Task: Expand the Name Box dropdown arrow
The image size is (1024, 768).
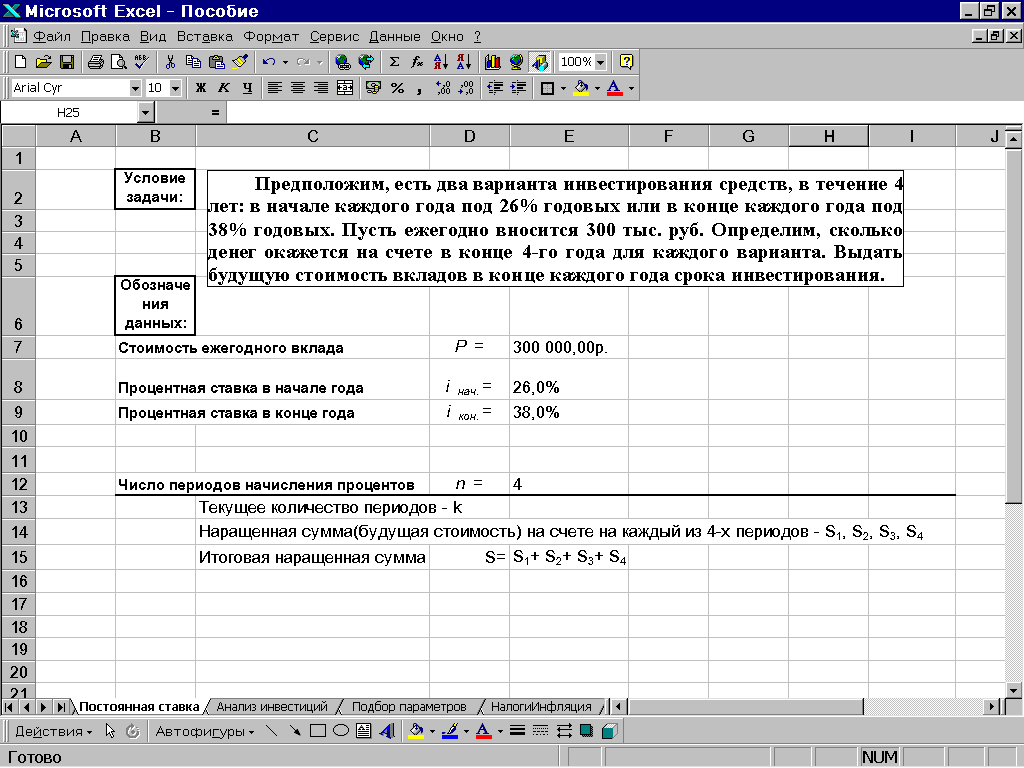Action: click(145, 112)
